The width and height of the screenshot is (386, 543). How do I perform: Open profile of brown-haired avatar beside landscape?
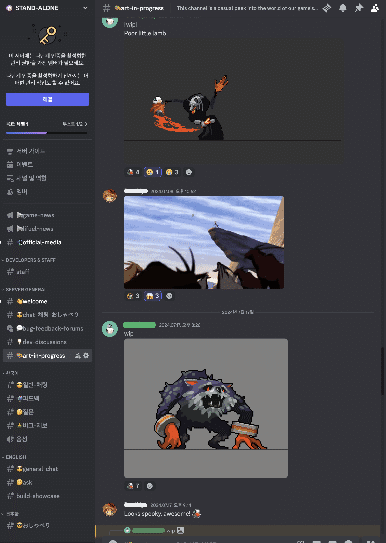click(x=110, y=196)
